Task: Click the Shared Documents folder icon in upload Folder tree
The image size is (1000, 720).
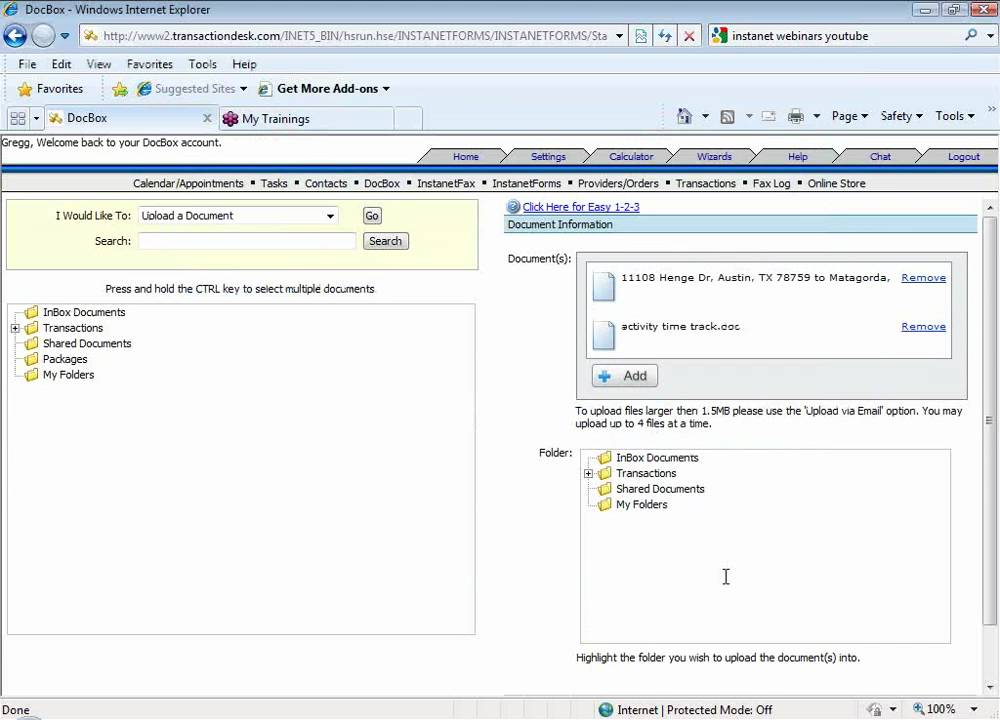Action: (x=604, y=489)
